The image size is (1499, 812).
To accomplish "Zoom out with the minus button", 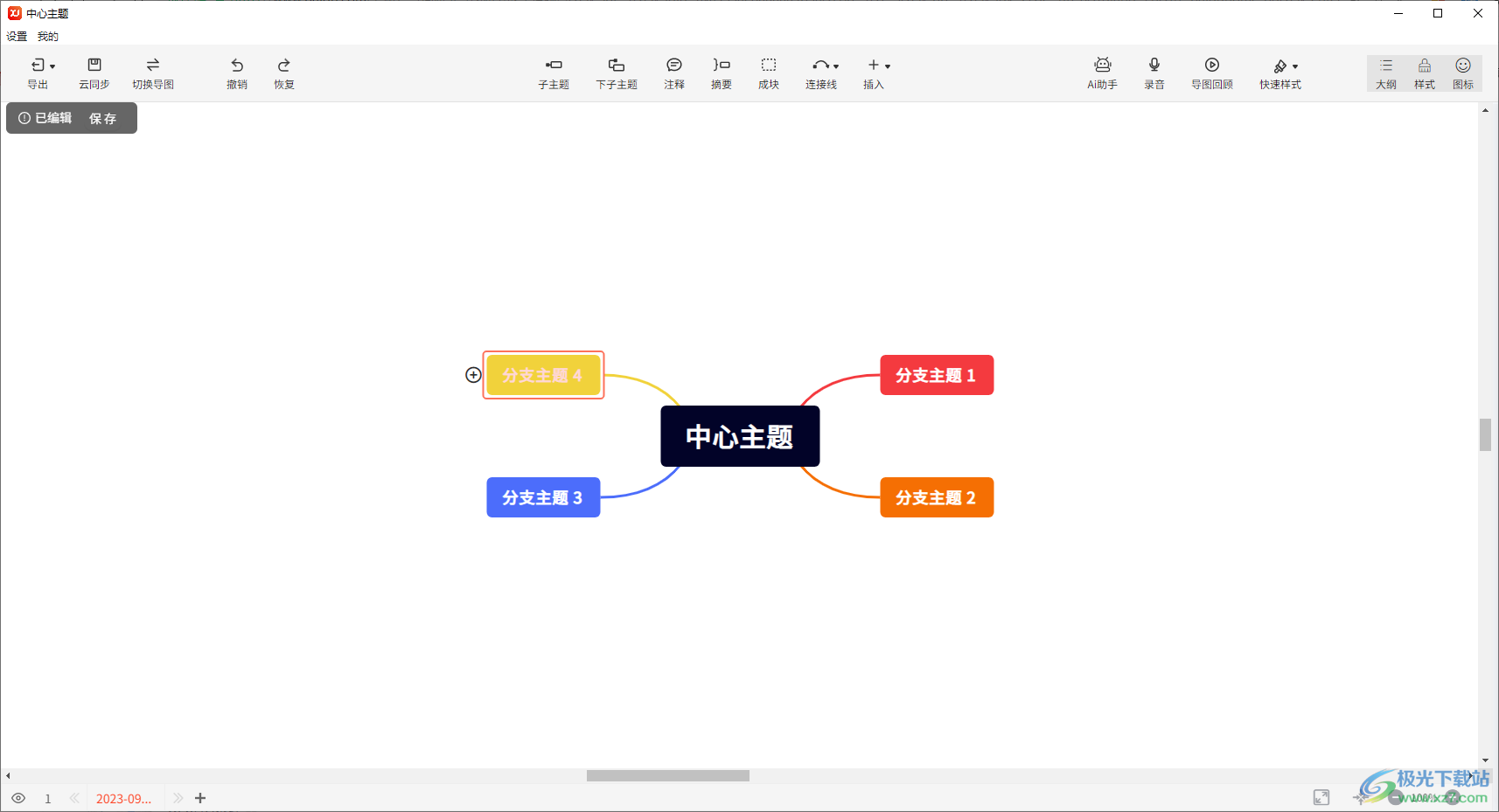I will click(x=1396, y=797).
